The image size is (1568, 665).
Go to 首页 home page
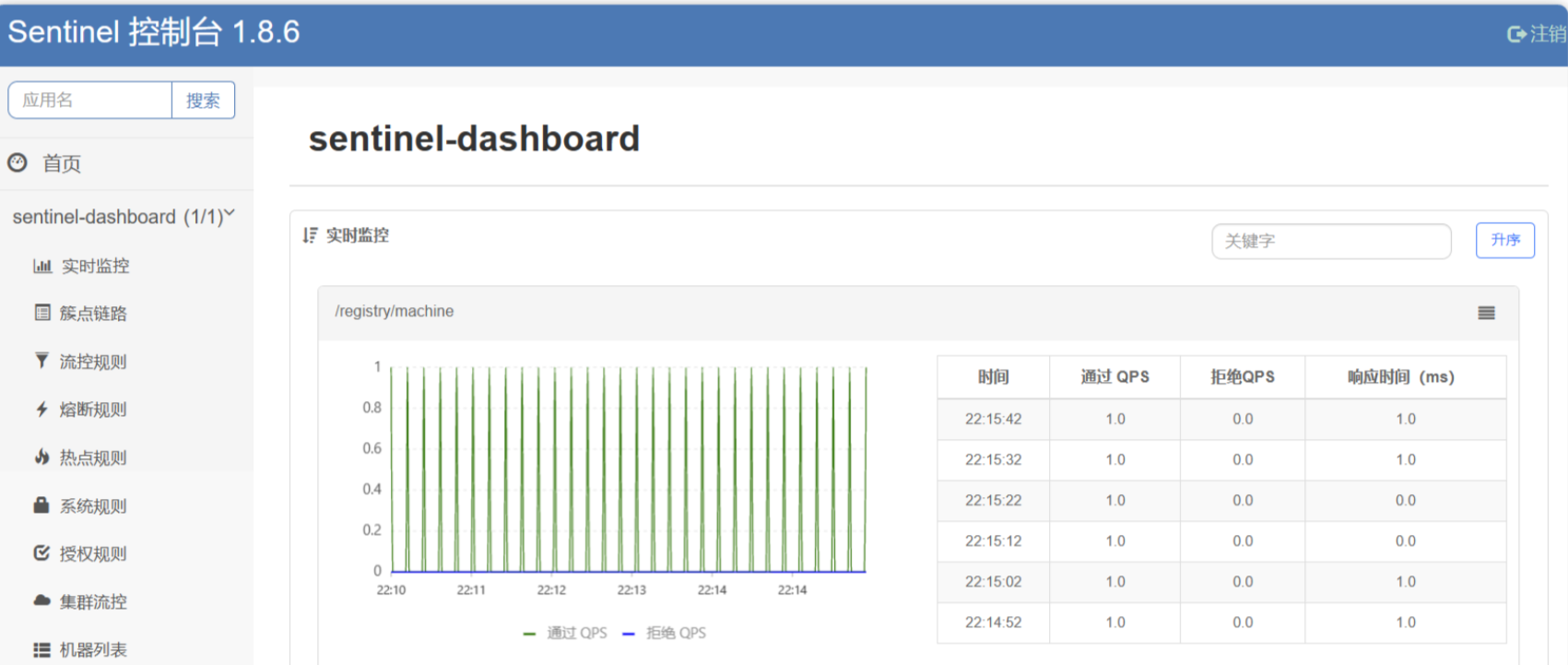tap(61, 164)
